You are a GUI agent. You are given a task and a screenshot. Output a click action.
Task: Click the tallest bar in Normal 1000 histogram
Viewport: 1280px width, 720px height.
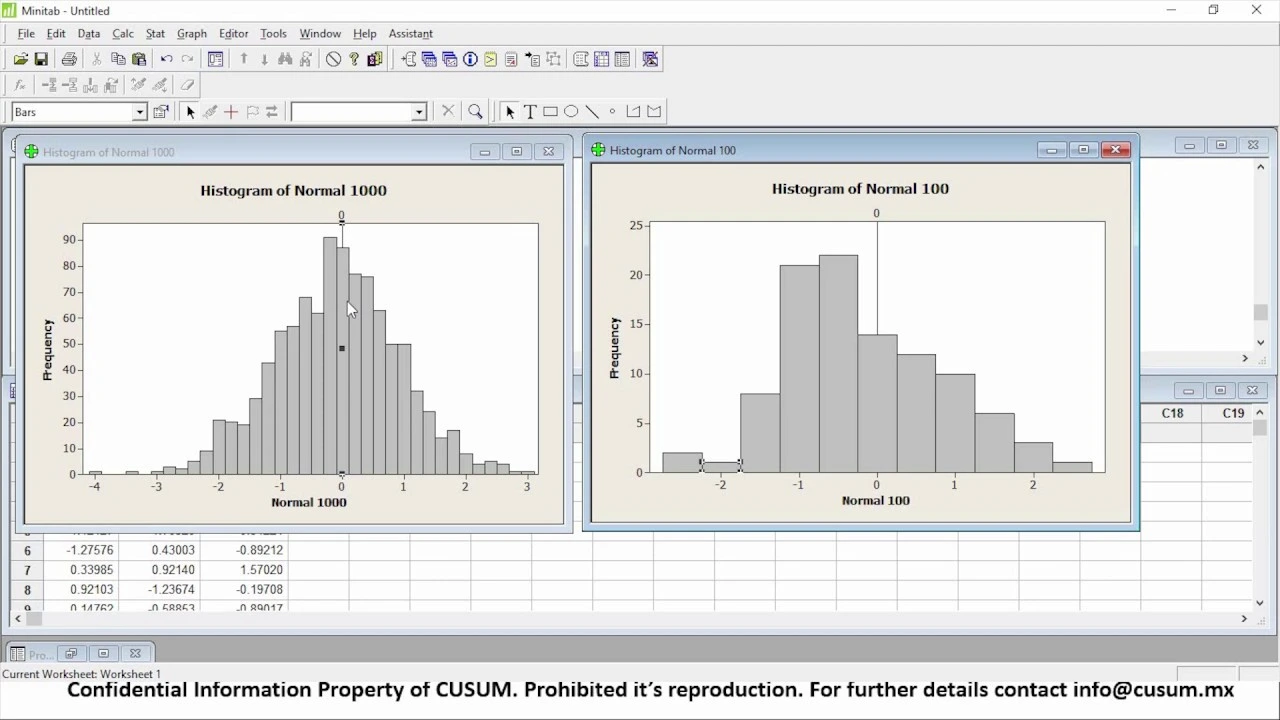coord(330,355)
